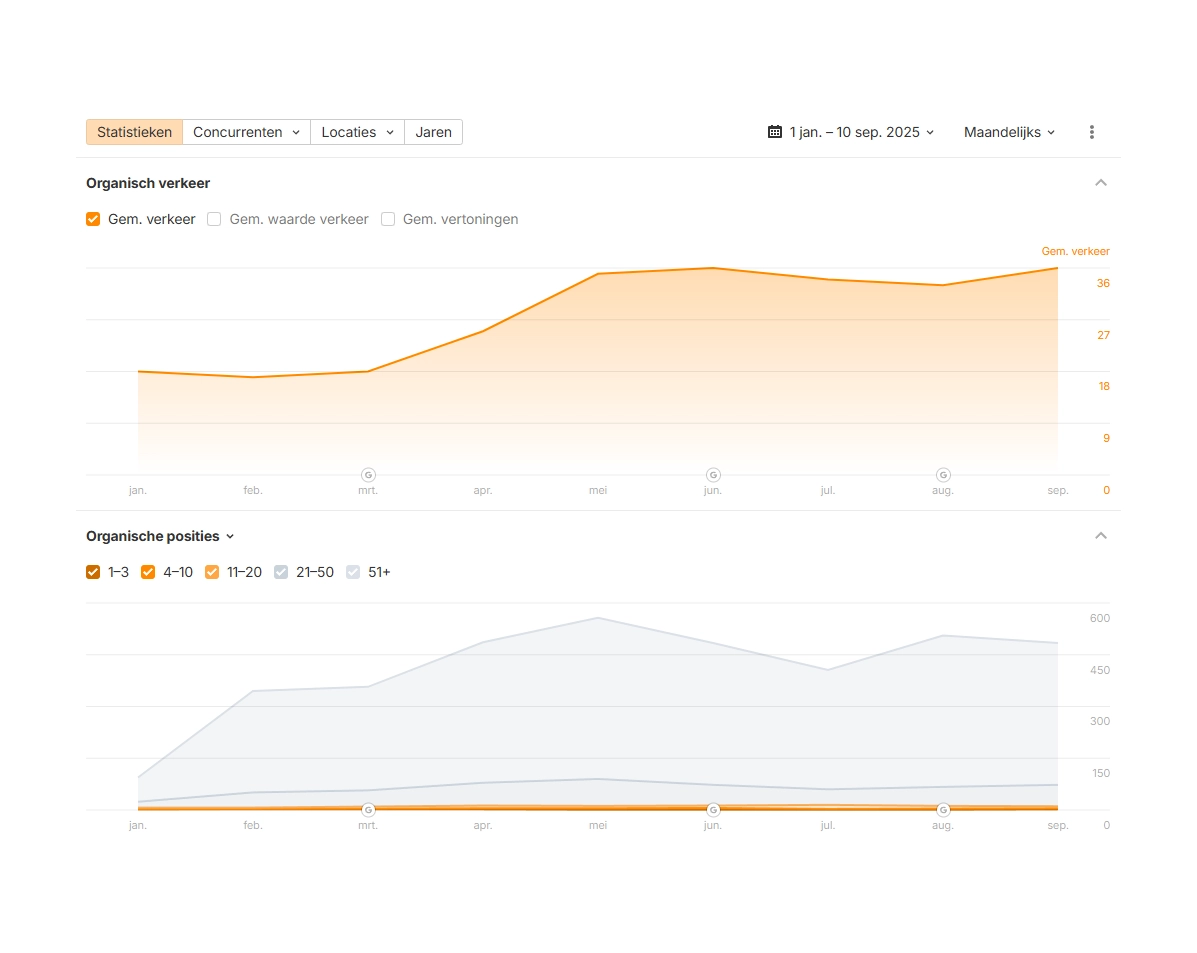The image size is (1197, 953).
Task: Uncheck the Gem. verkeer checkbox
Action: pyautogui.click(x=93, y=219)
